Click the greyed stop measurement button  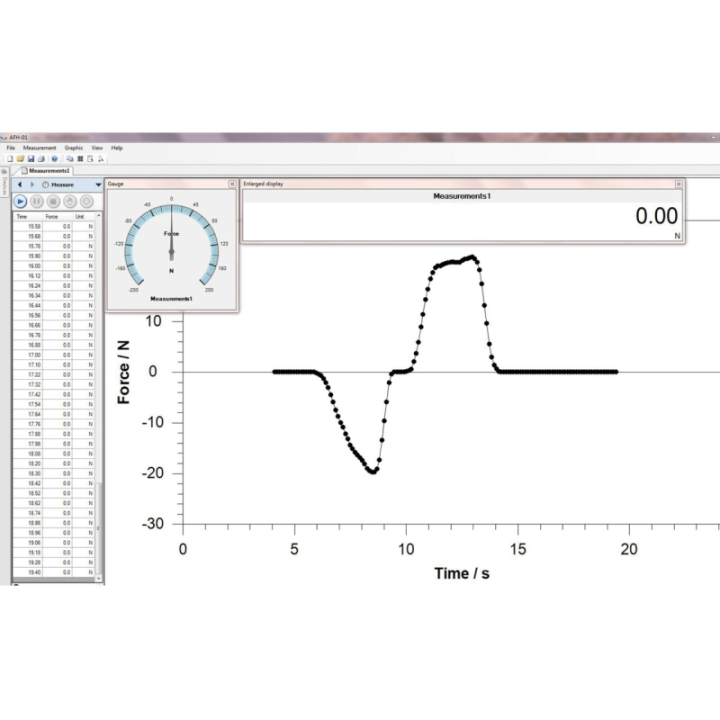(x=53, y=202)
